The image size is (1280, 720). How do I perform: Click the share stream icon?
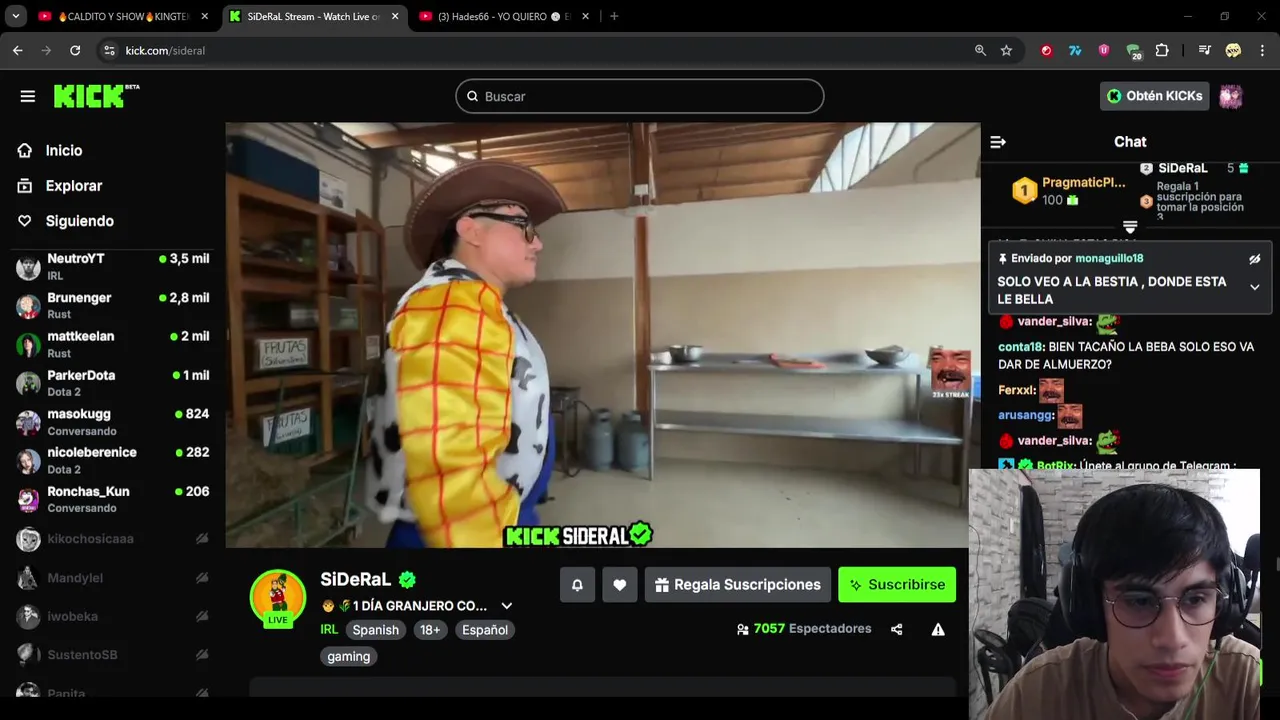click(x=896, y=629)
